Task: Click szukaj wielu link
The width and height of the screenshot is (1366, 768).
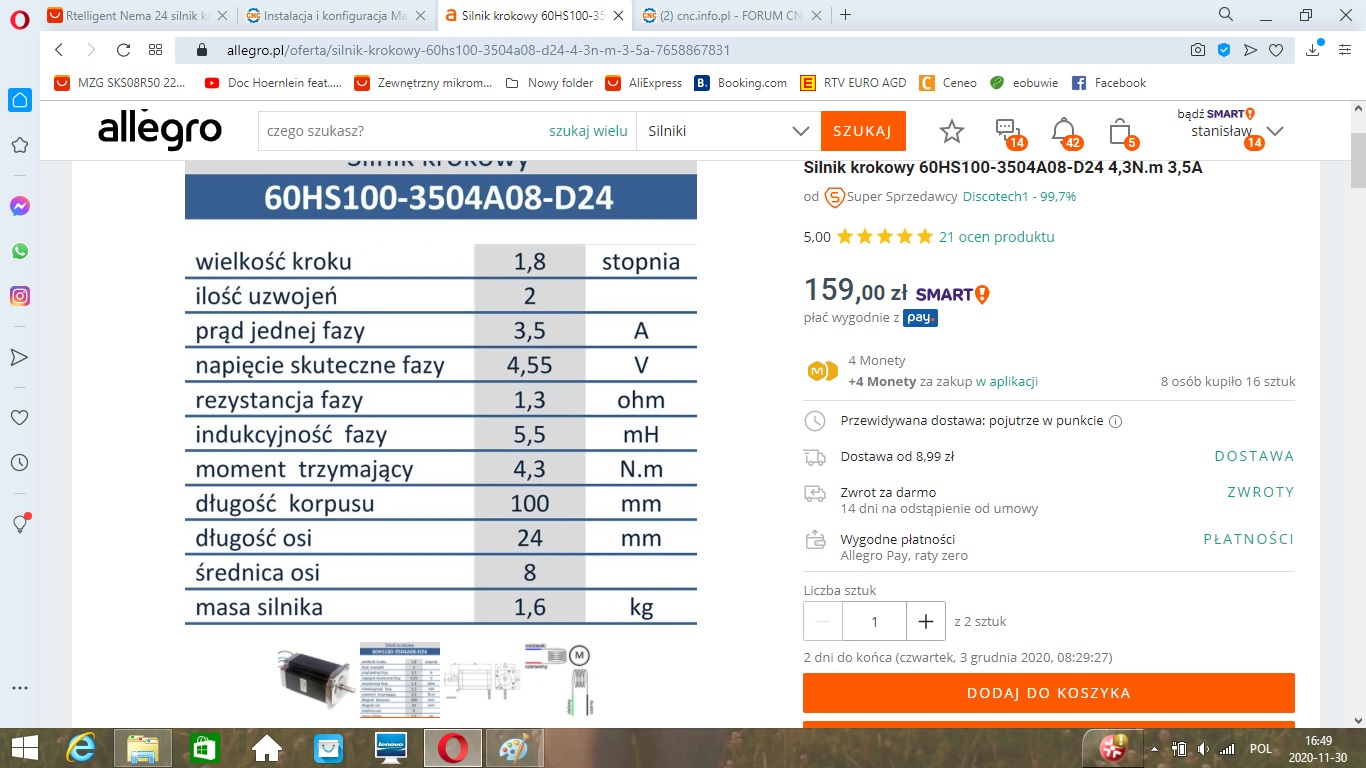Action: 588,131
